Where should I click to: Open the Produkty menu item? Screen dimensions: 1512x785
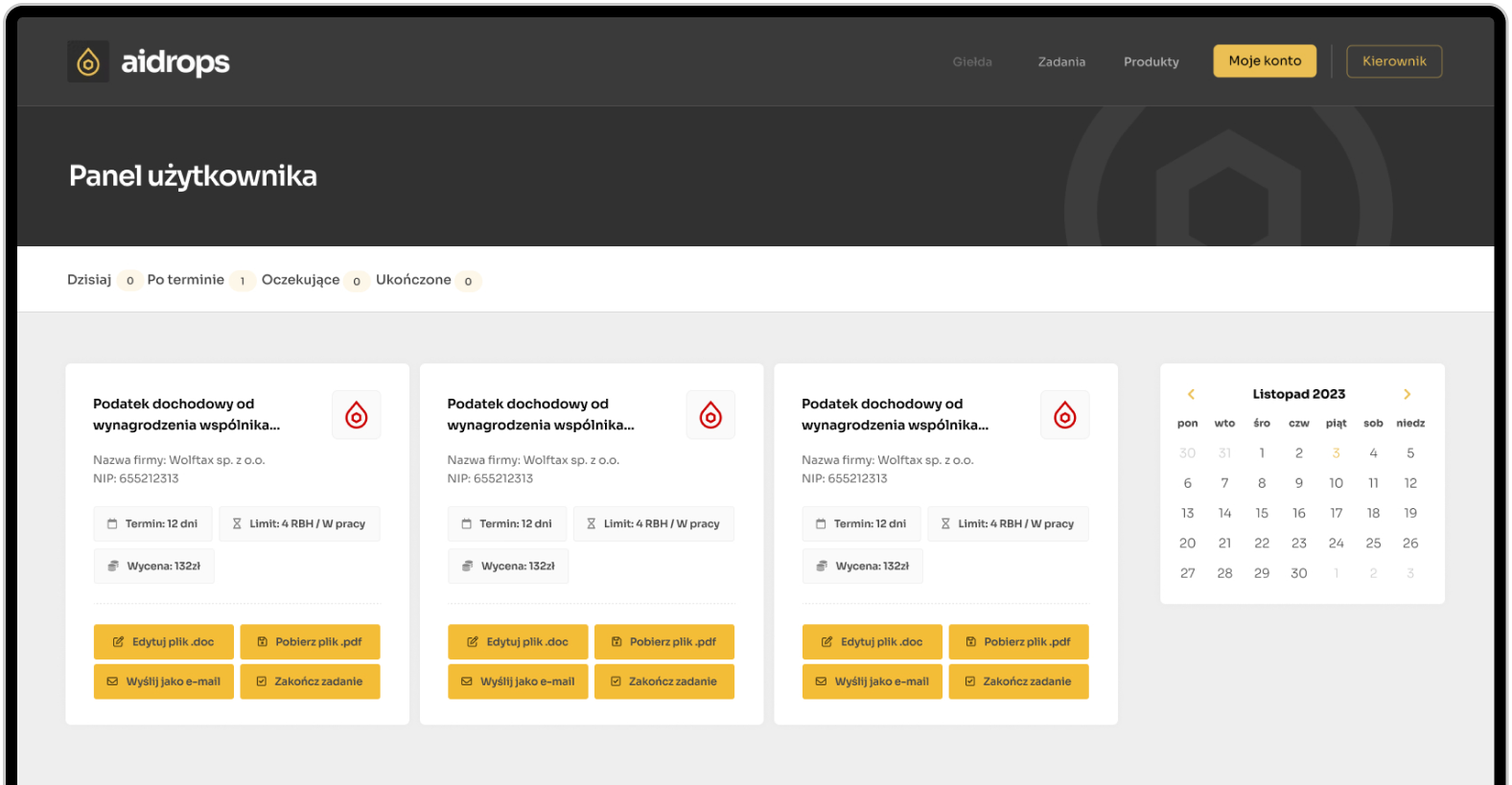1151,62
